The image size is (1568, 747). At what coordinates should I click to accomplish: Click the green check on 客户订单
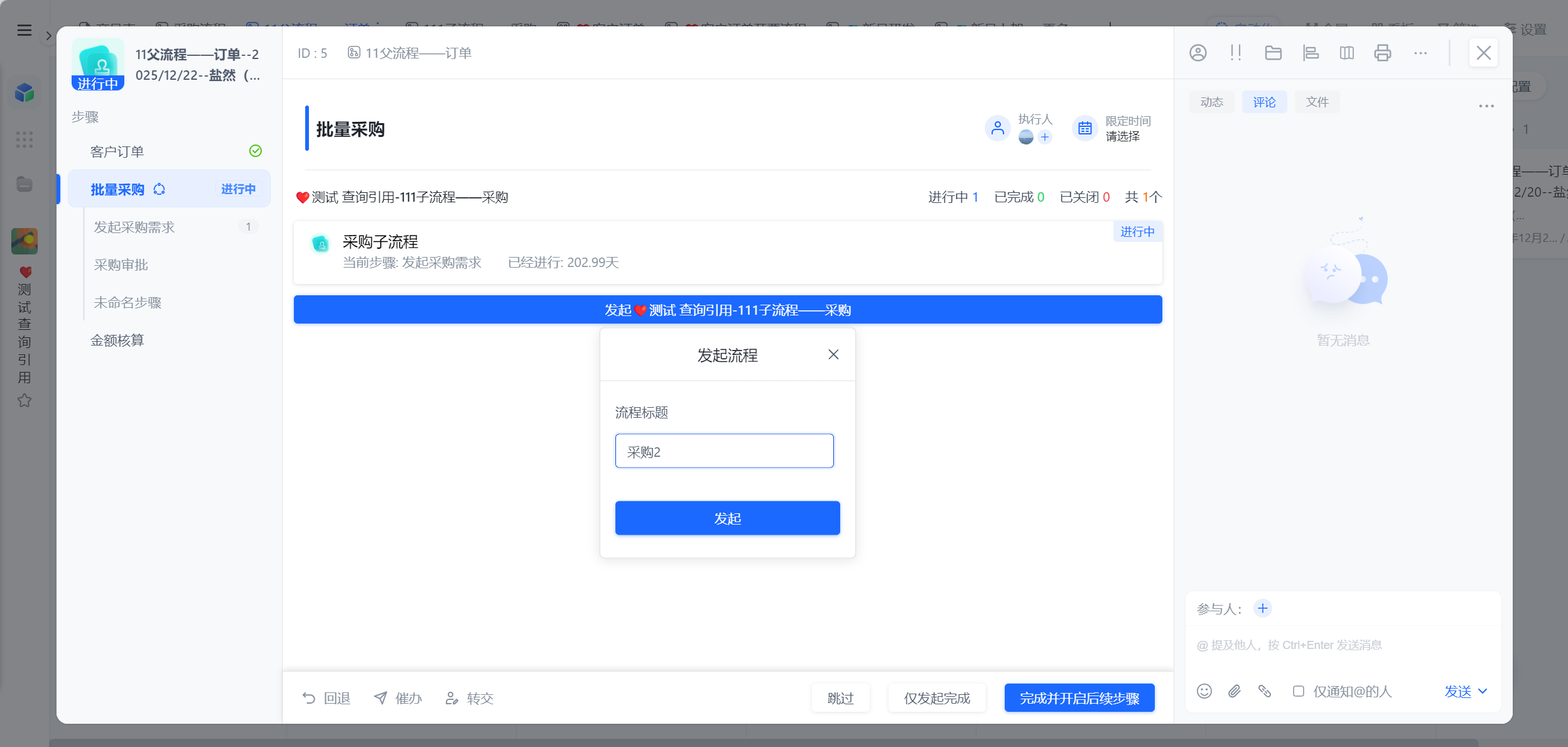(x=256, y=151)
